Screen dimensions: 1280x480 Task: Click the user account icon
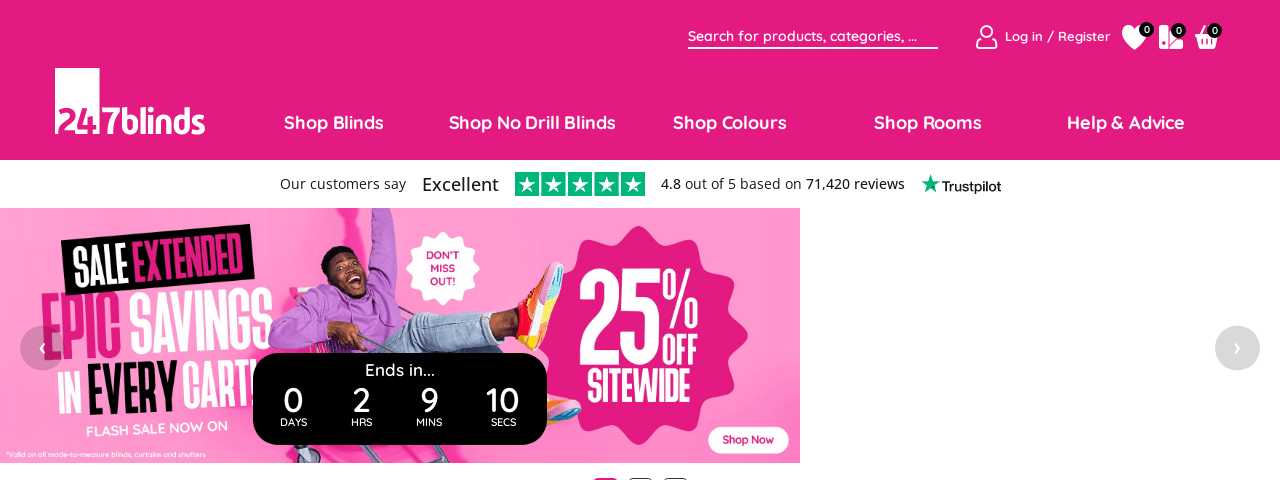click(986, 37)
